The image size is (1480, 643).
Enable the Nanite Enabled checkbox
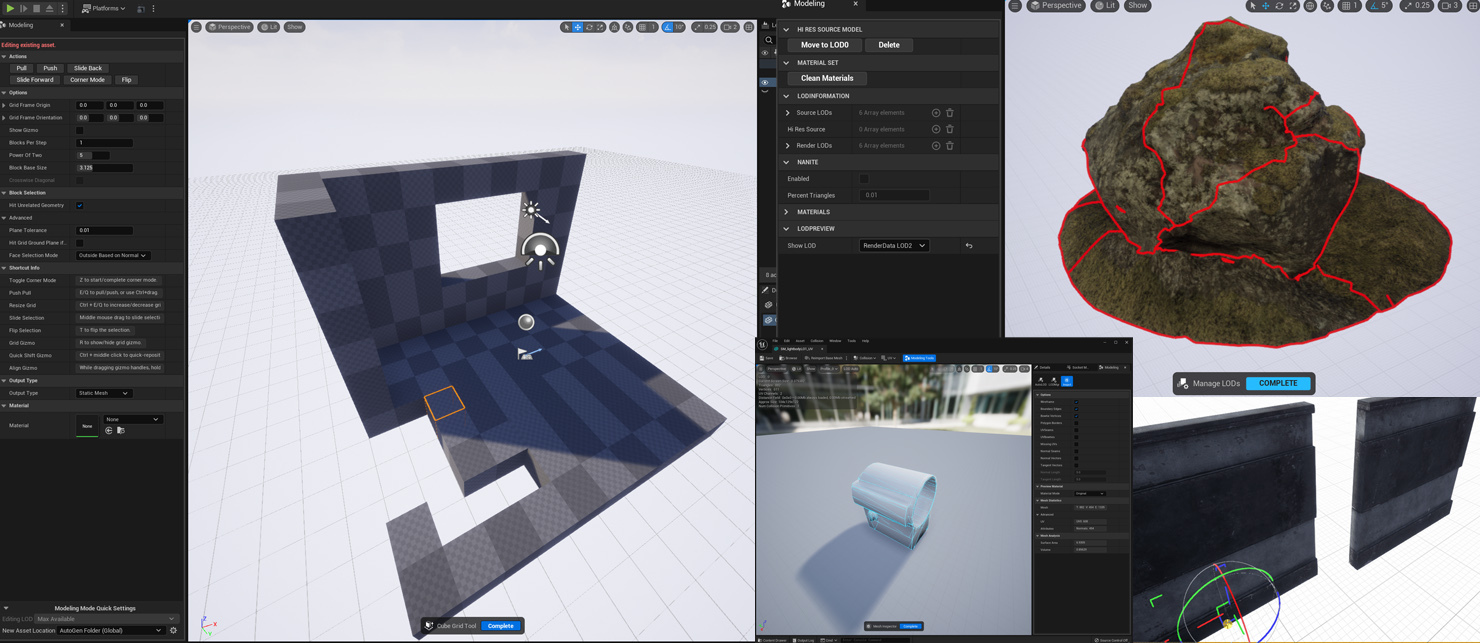tap(864, 179)
